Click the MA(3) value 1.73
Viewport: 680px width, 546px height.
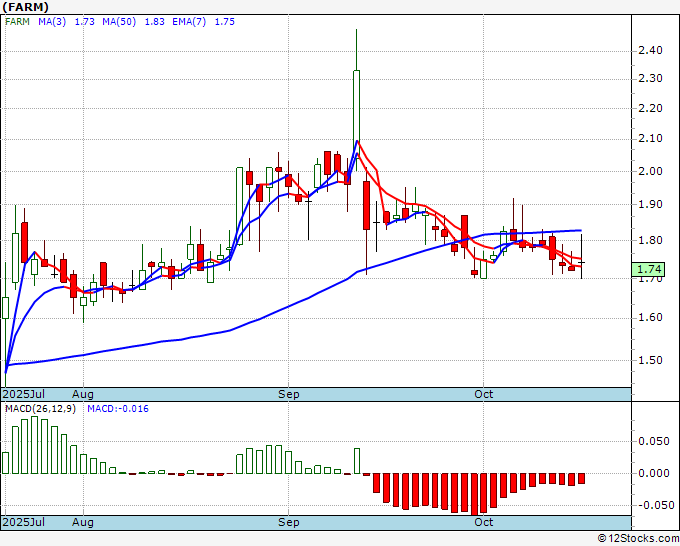pos(85,22)
